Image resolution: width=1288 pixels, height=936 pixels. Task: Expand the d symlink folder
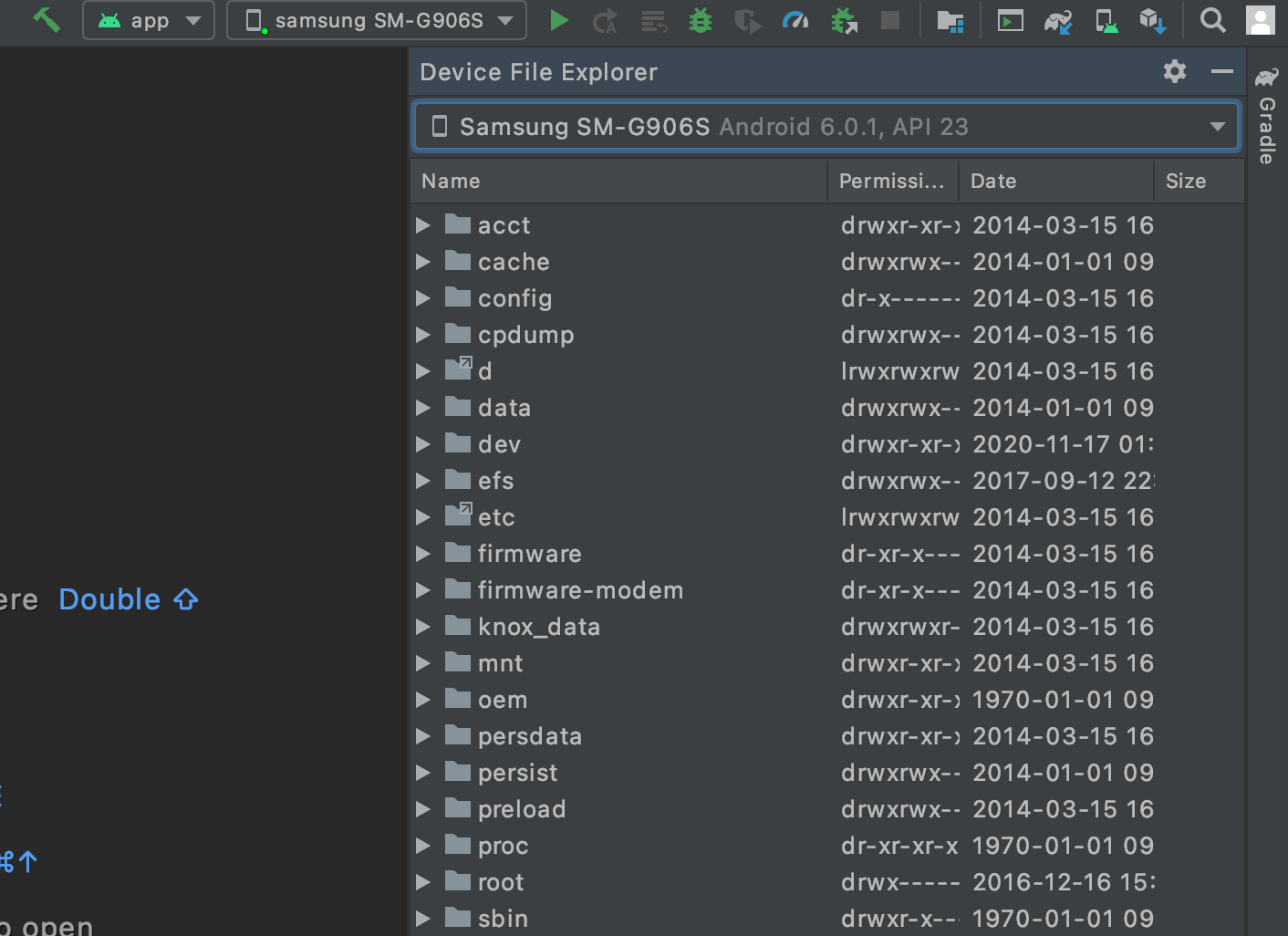point(423,371)
